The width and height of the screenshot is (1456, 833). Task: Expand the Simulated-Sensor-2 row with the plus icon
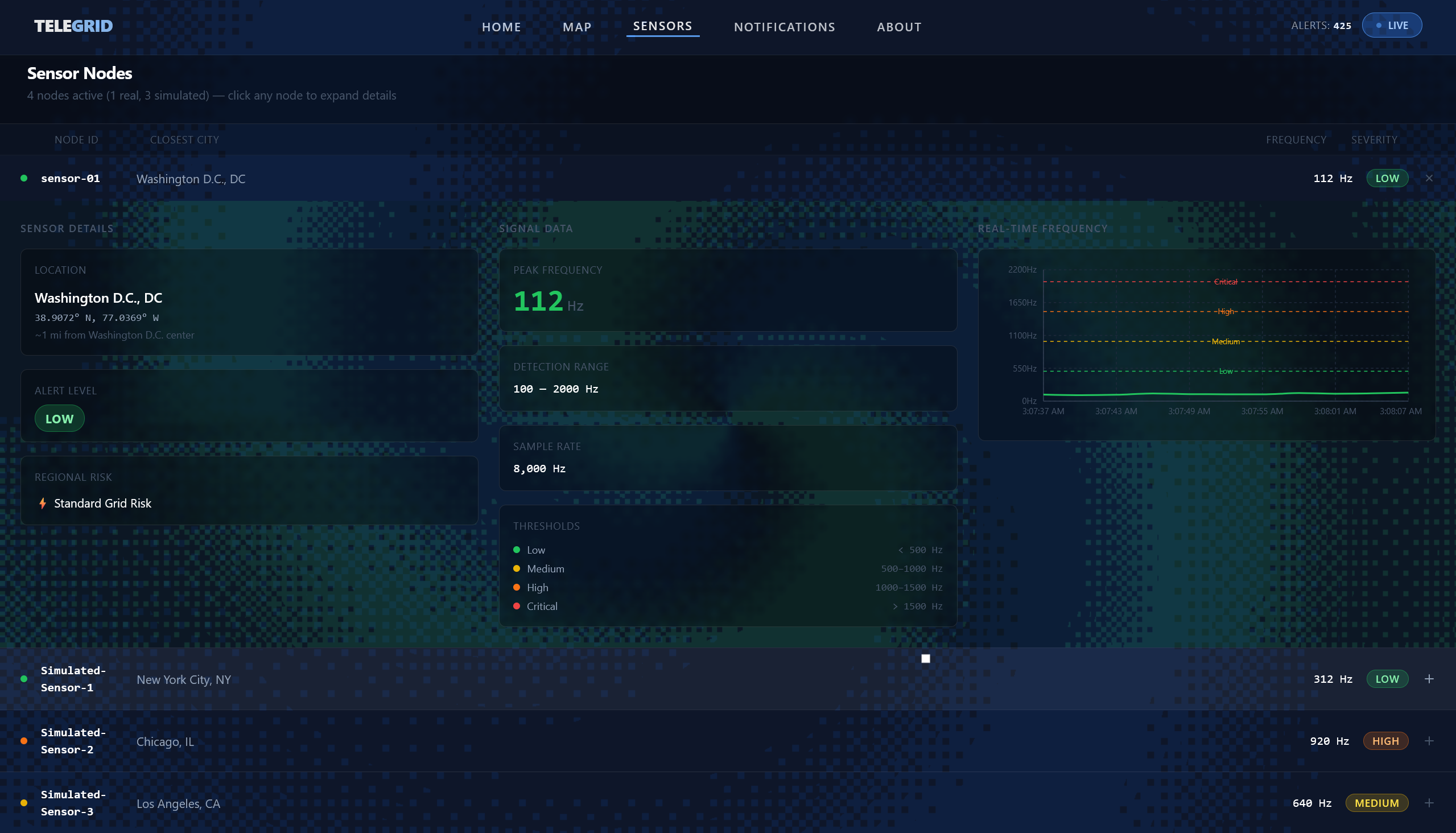(x=1429, y=741)
